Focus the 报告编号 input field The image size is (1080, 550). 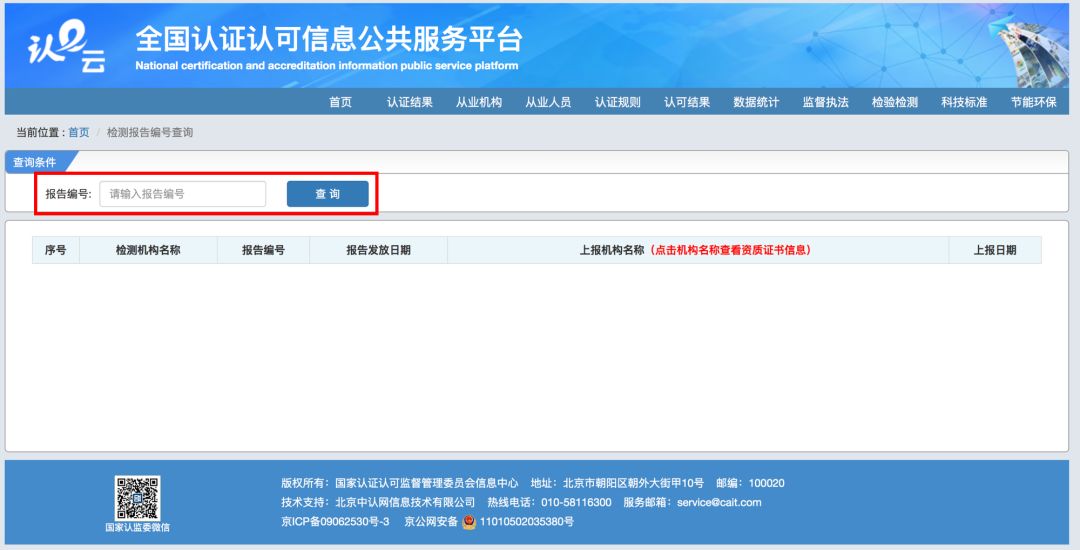coord(182,194)
